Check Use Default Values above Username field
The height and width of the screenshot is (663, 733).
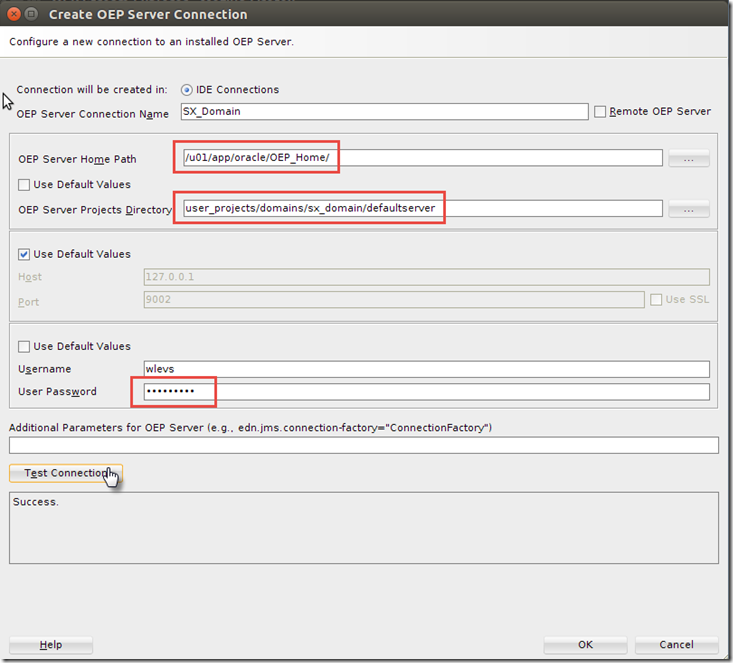tap(25, 347)
